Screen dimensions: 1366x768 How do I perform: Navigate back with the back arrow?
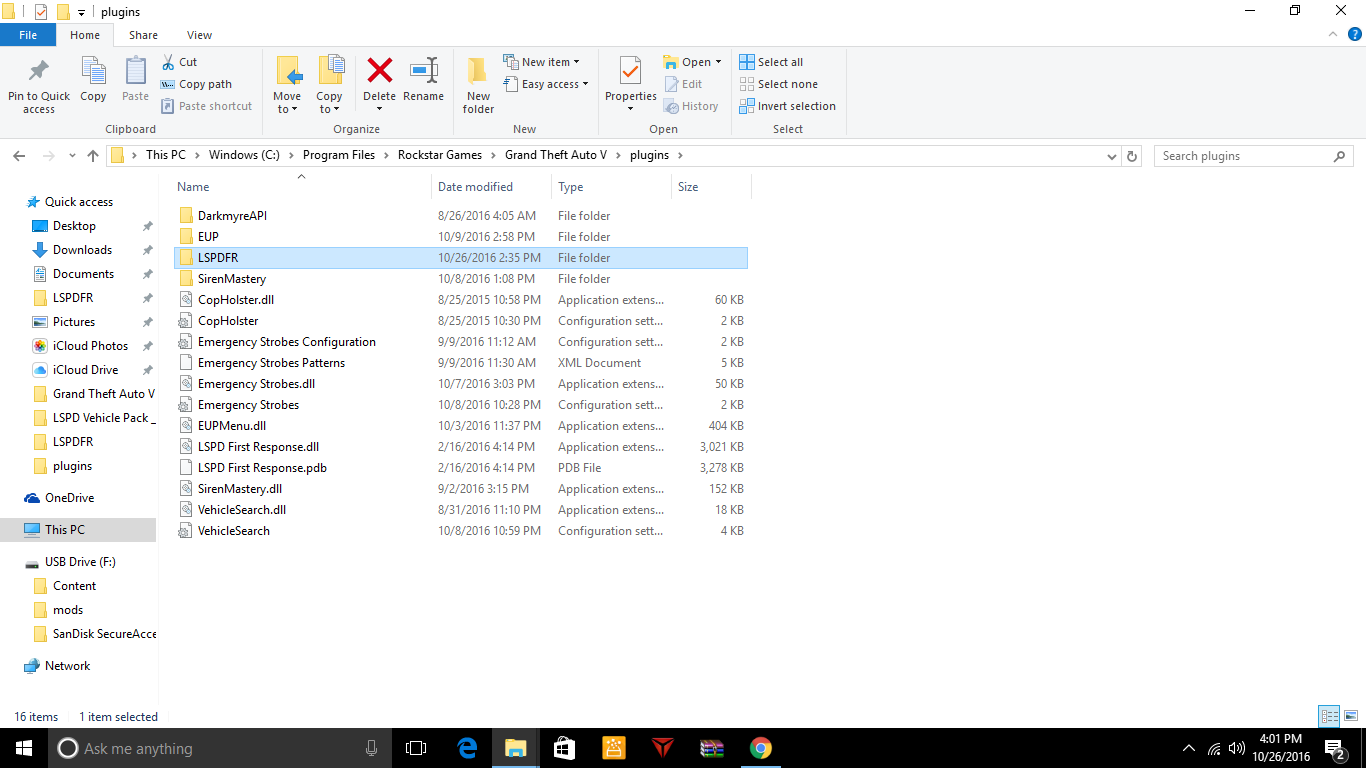click(19, 156)
